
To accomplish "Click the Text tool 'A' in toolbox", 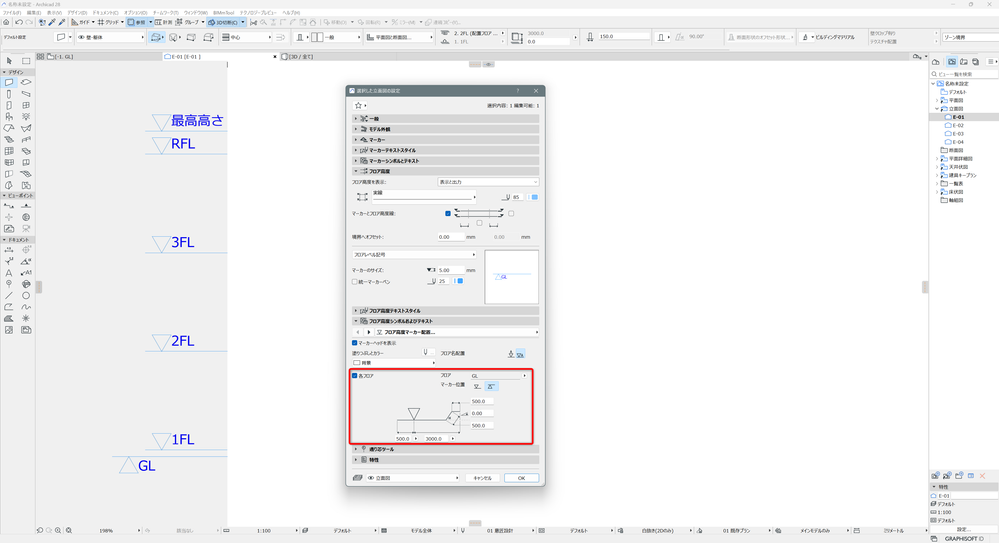I will (9, 273).
